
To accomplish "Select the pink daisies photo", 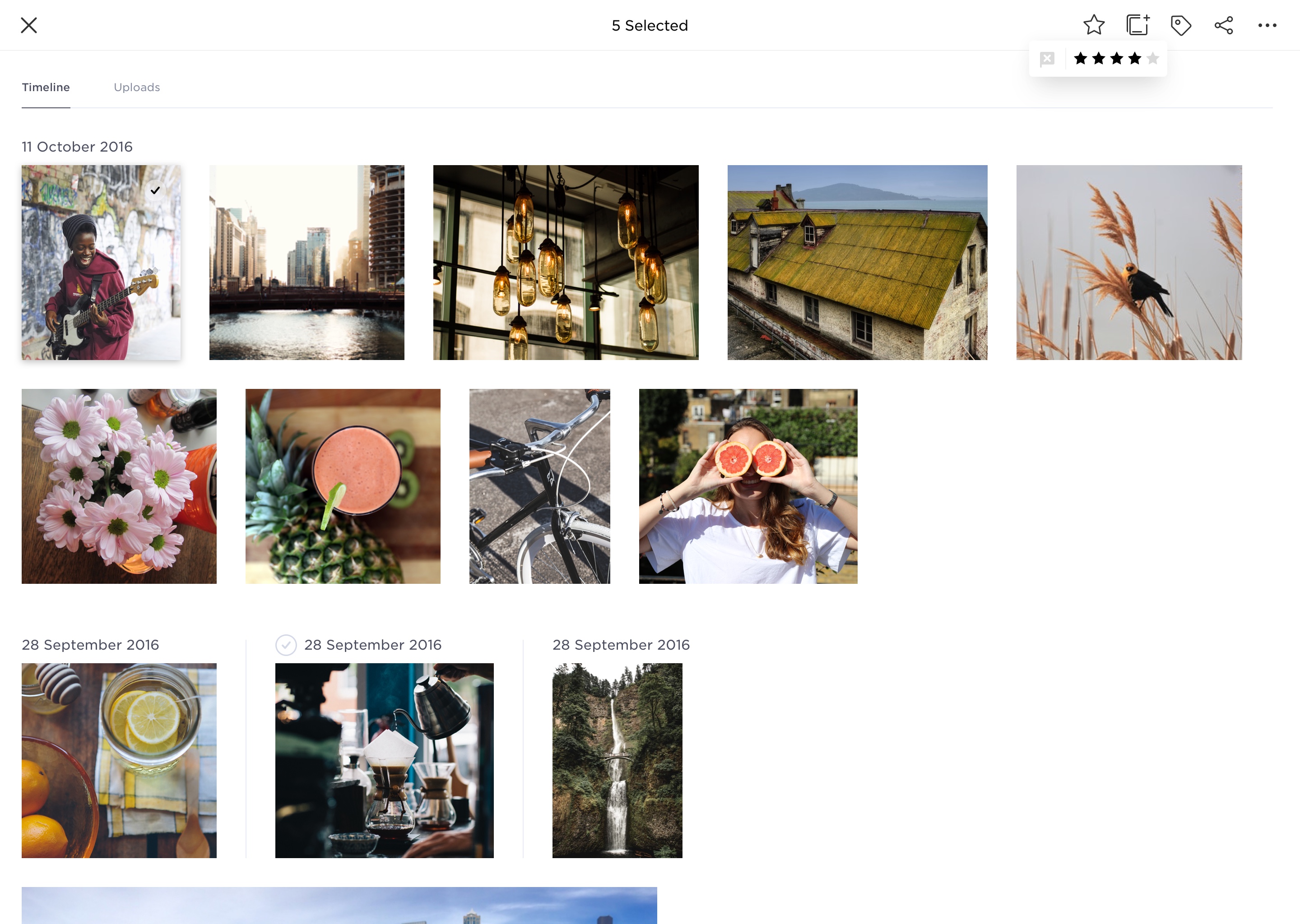I will 119,486.
